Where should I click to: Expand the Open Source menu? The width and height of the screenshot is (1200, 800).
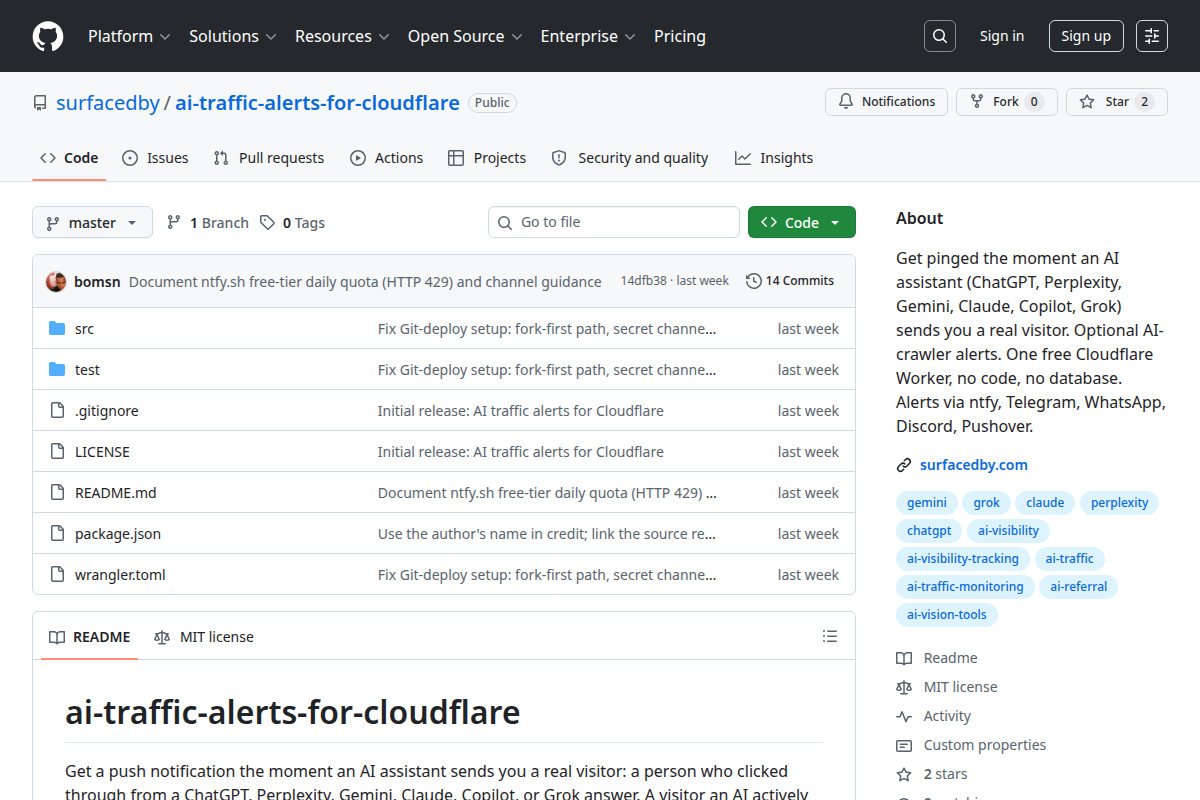click(465, 36)
